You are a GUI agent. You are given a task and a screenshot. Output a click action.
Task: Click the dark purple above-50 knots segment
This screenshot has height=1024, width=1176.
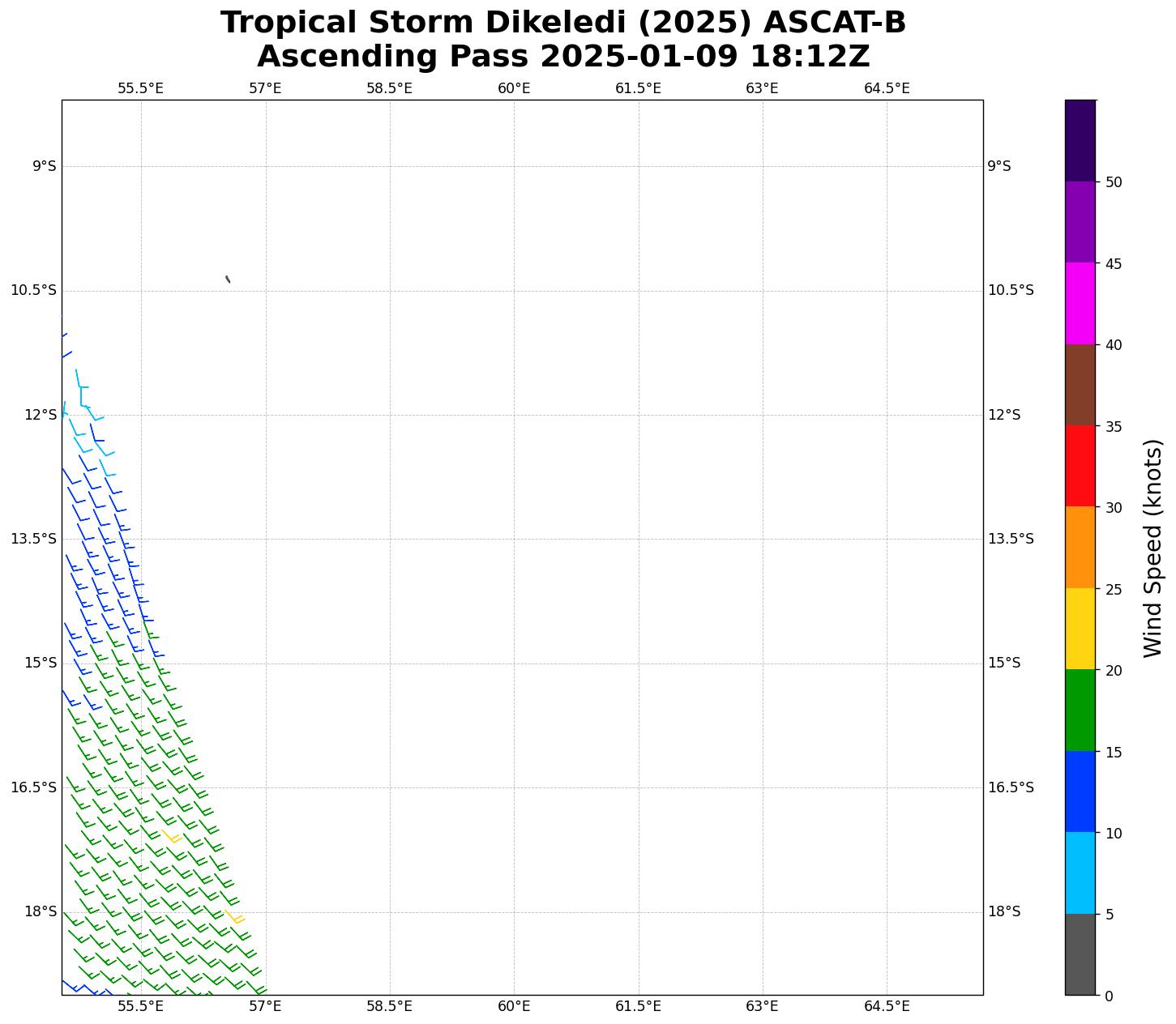point(1080,140)
